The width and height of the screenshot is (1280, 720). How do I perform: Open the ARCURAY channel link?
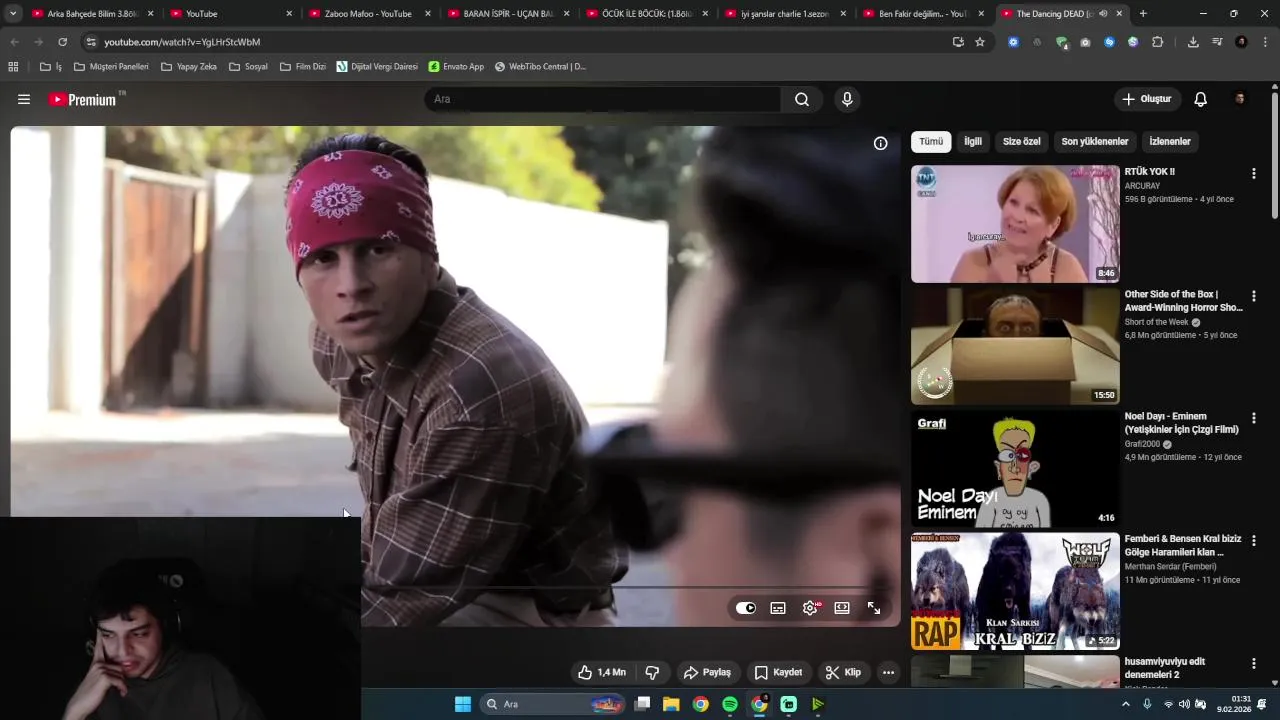coord(1143,185)
